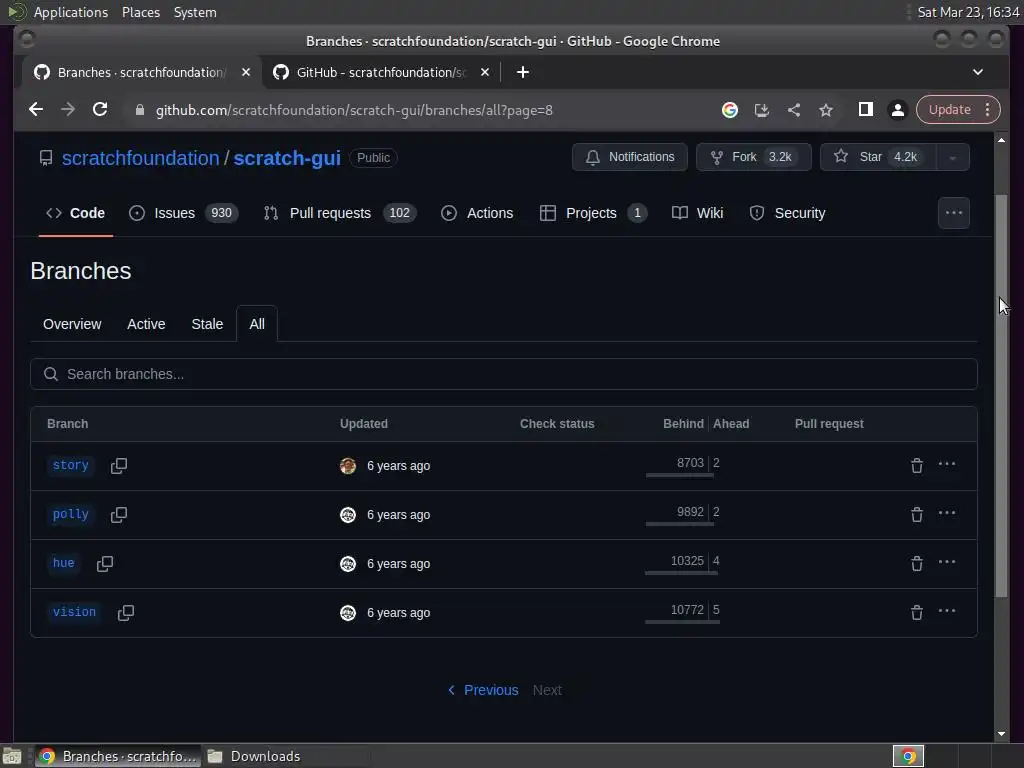Image resolution: width=1024 pixels, height=768 pixels.
Task: Reload the GitHub branches page
Action: point(100,110)
